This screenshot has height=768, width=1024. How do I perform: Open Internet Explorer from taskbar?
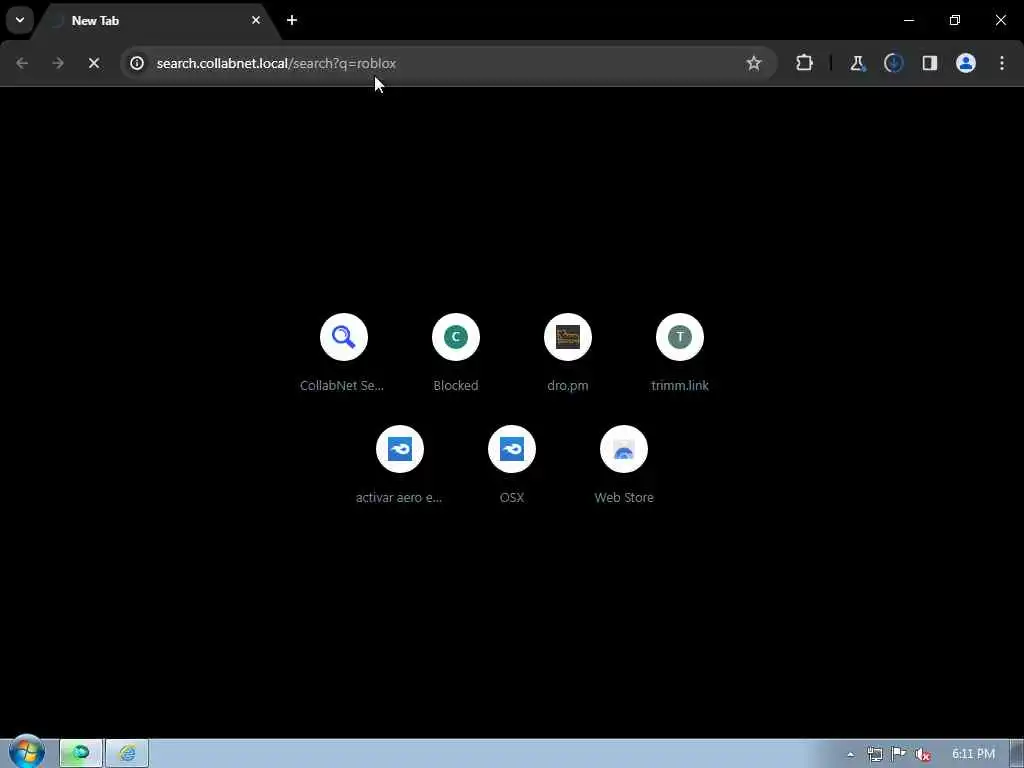click(127, 754)
